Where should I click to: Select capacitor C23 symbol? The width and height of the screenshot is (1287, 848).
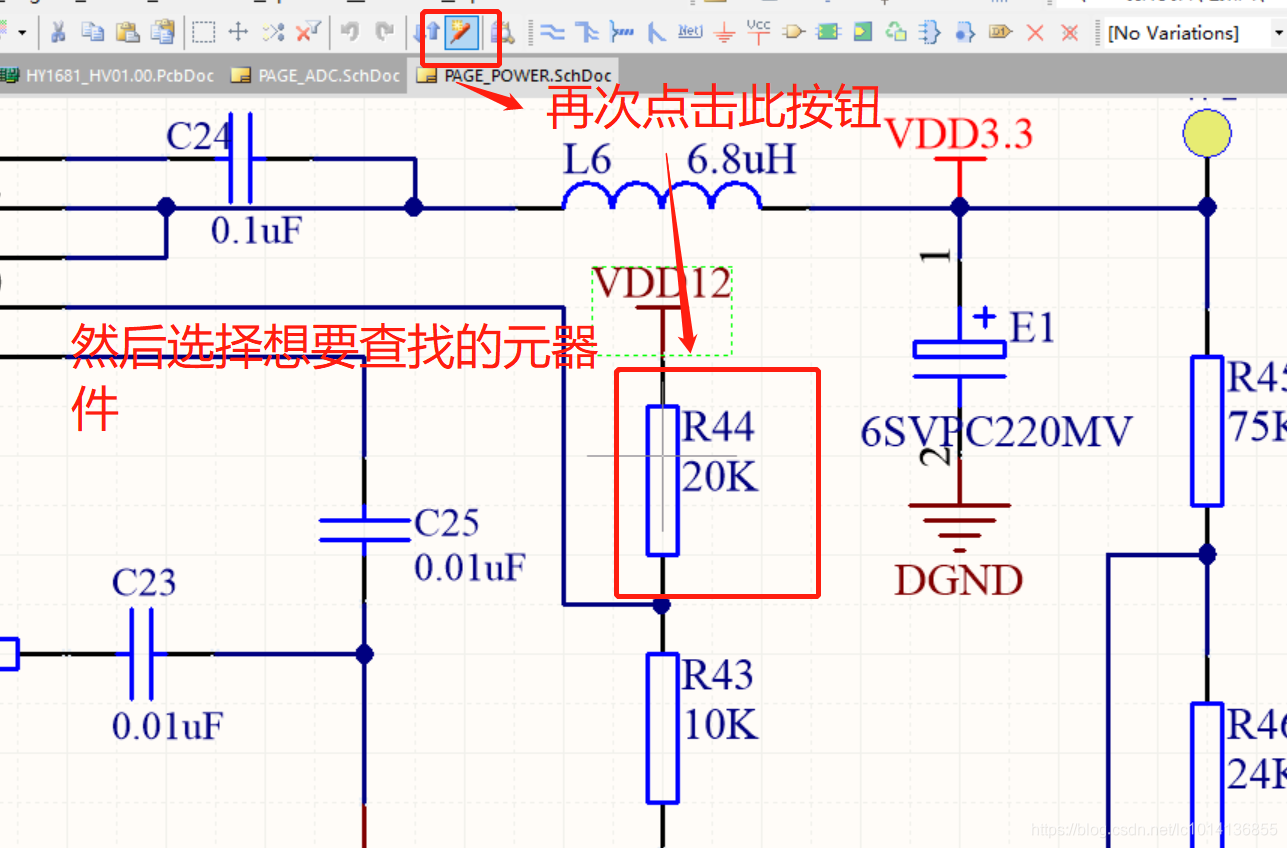pos(141,654)
